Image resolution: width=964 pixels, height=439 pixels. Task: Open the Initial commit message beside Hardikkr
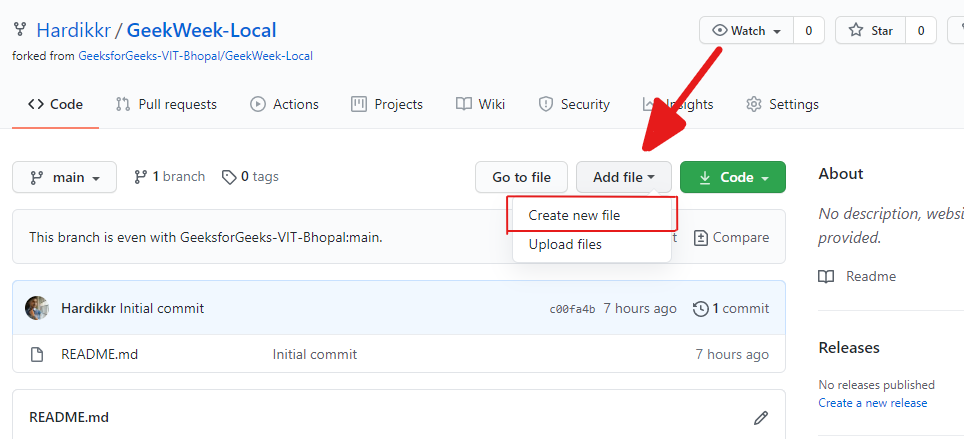(162, 308)
